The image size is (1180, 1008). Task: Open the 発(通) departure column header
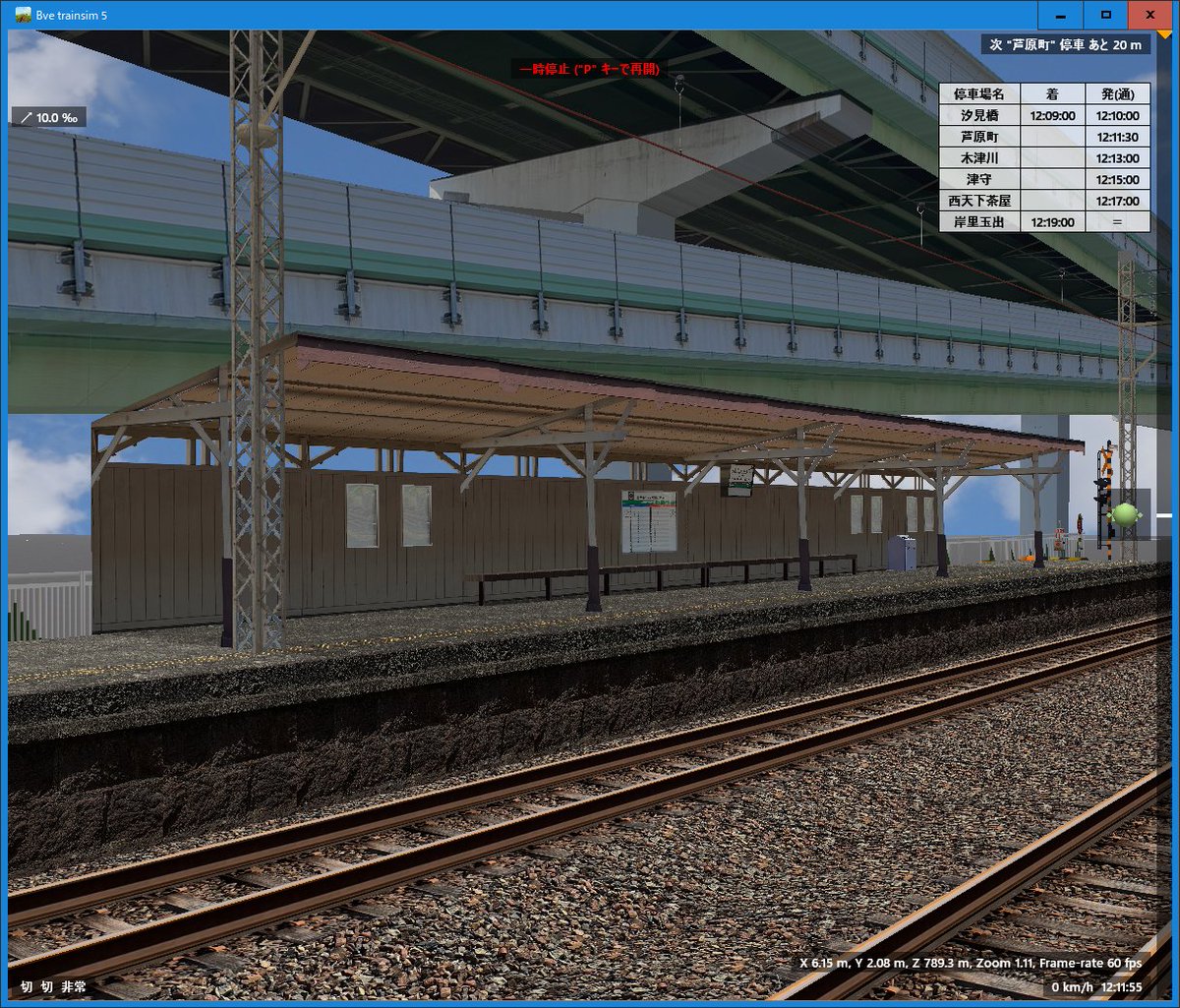[1119, 93]
